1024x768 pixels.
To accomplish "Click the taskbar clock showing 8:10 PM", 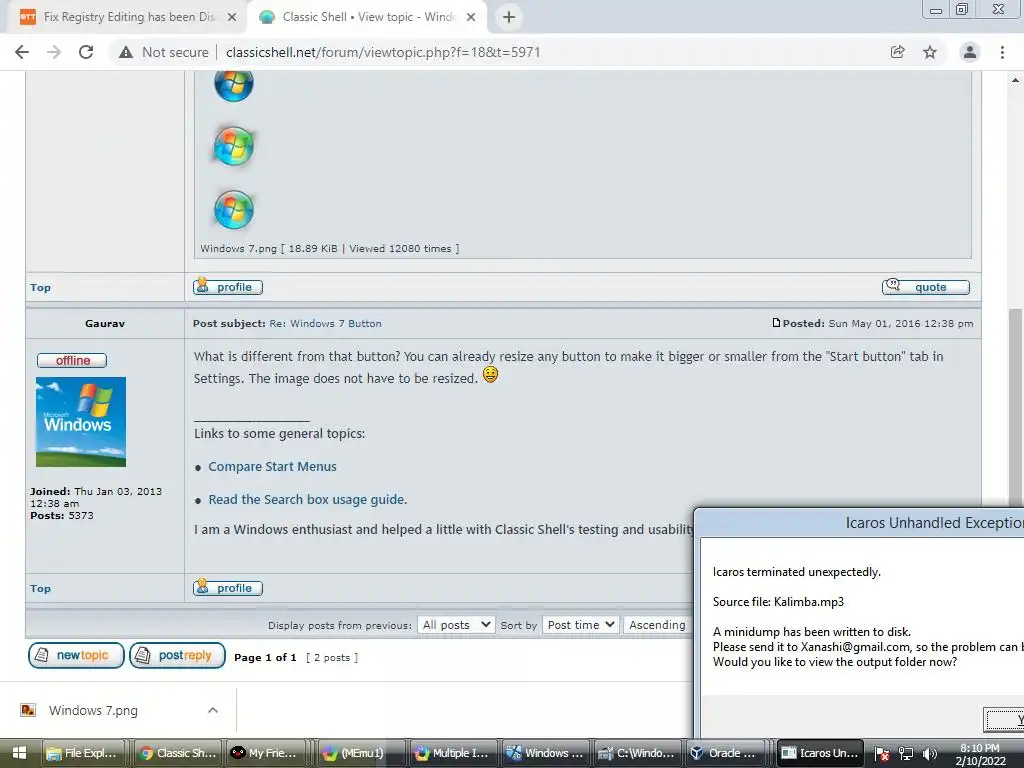I will click(980, 754).
